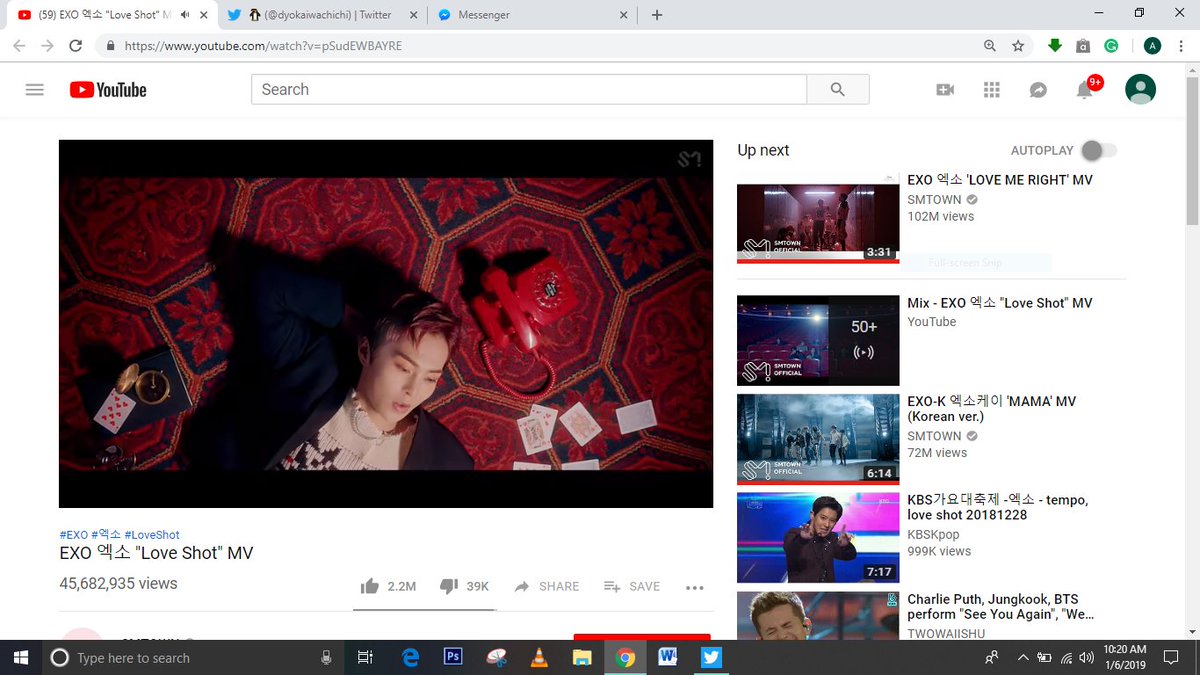Click the green download extension icon
This screenshot has width=1200, height=675.
[1054, 45]
